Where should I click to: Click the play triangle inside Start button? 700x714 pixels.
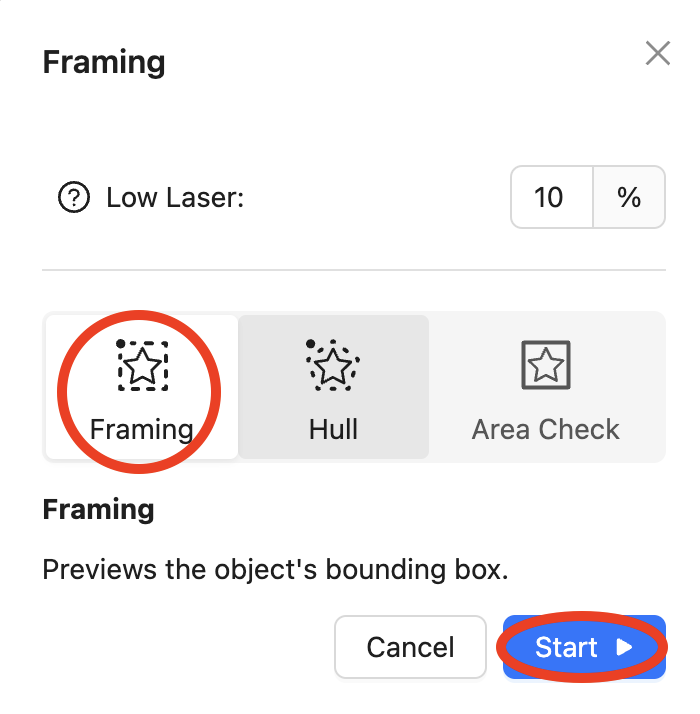(x=624, y=647)
